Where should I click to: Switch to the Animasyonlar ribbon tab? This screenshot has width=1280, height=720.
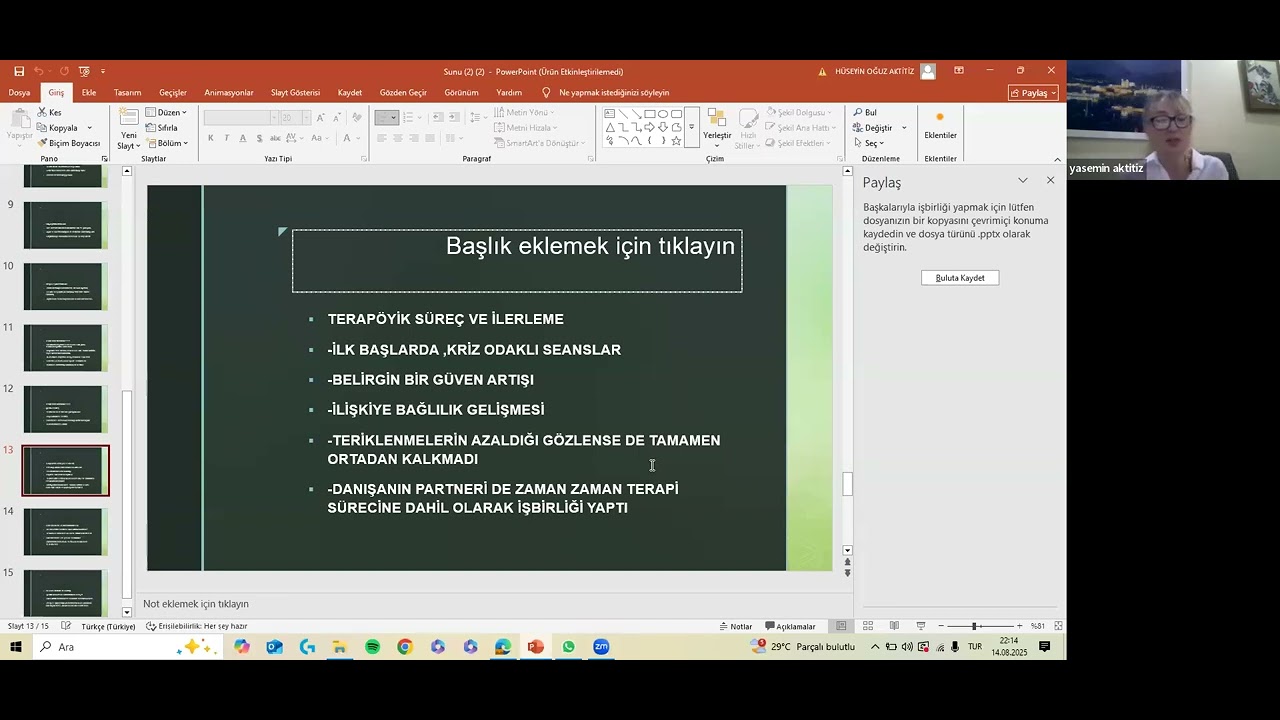(x=229, y=93)
